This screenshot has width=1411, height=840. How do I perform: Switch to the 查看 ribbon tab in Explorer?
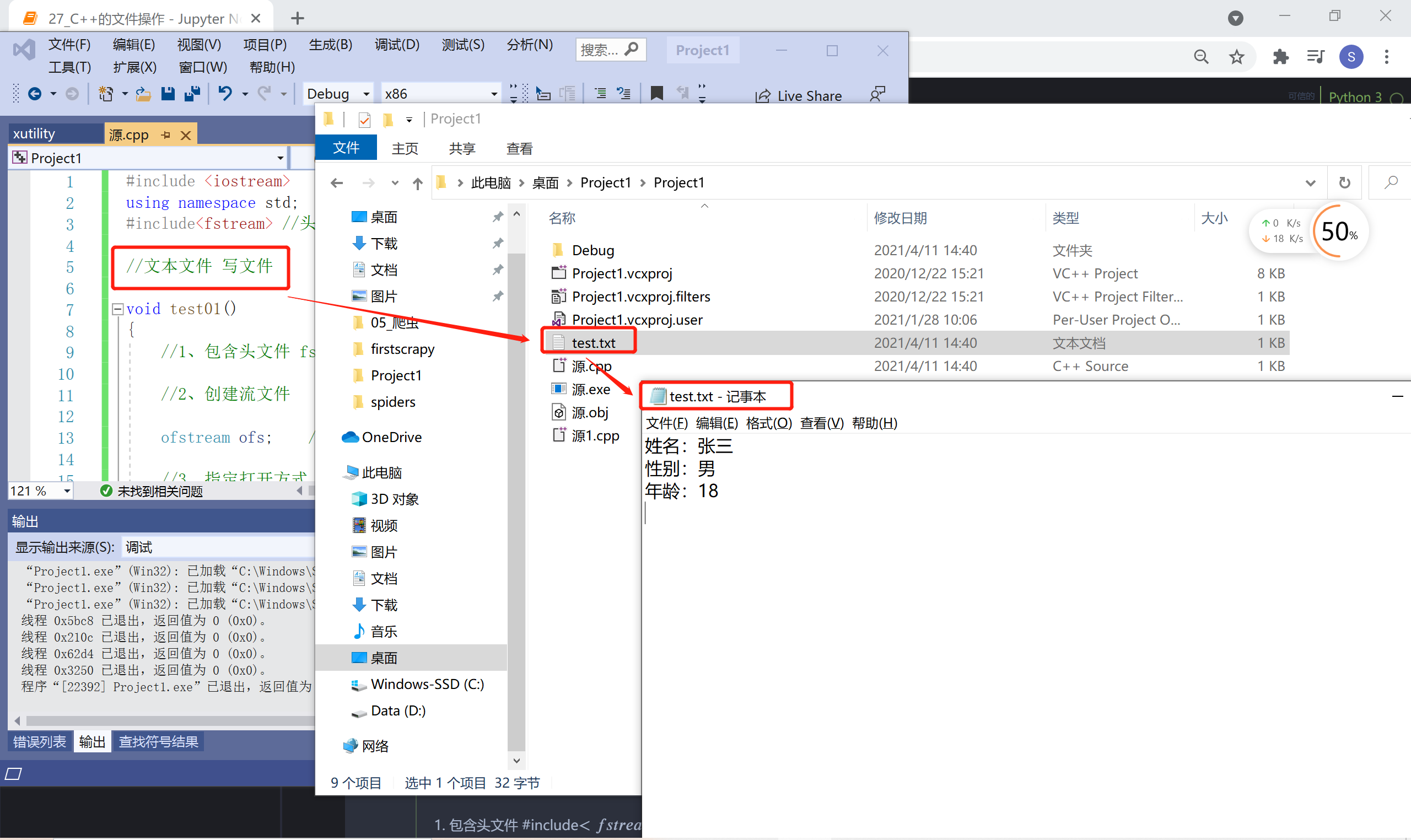click(x=520, y=148)
